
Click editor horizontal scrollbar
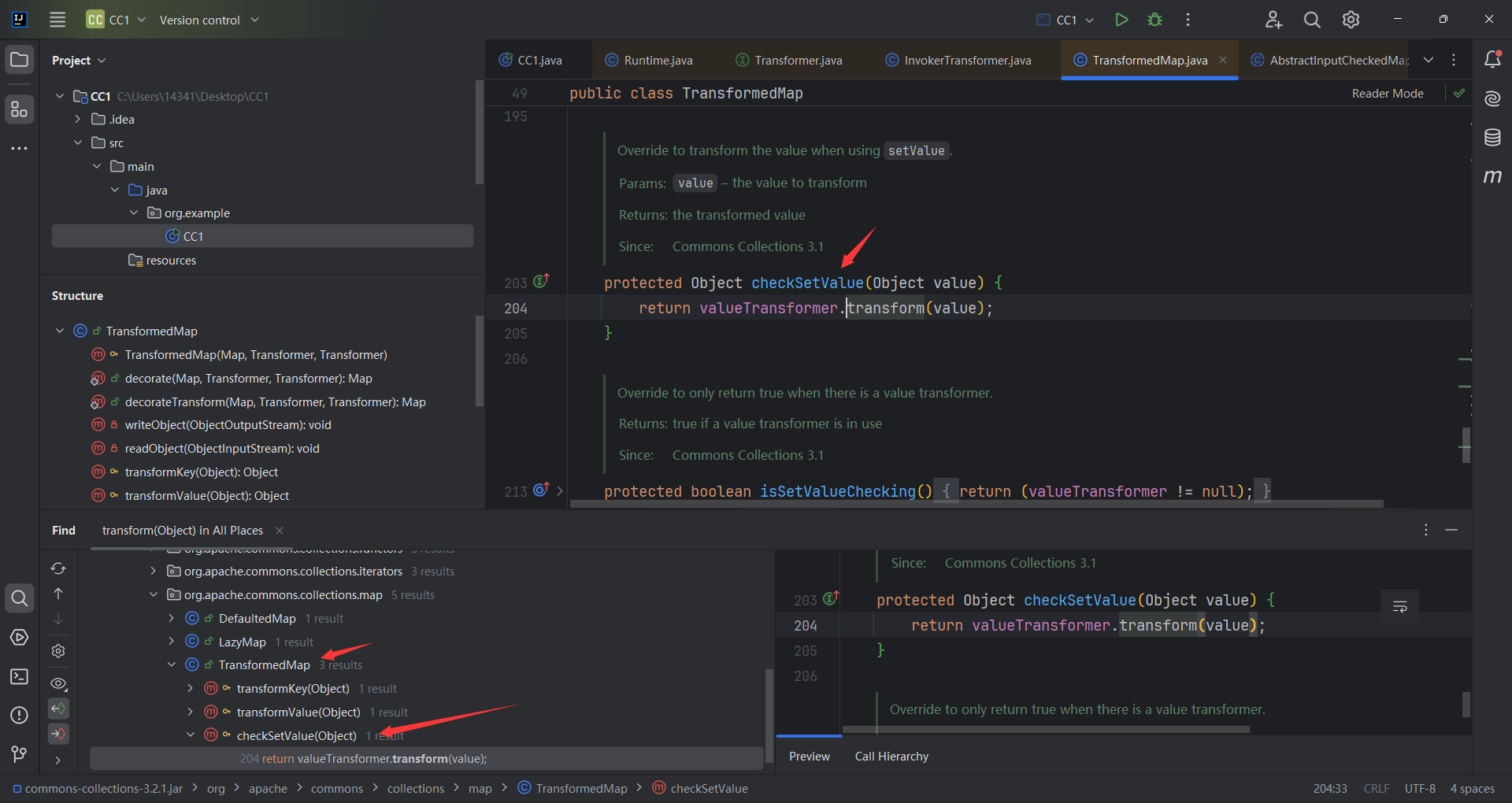976,504
